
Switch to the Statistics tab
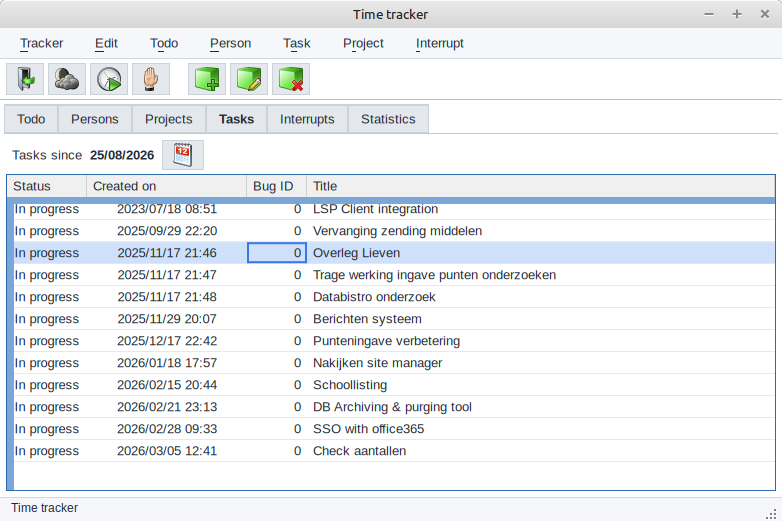tap(388, 119)
